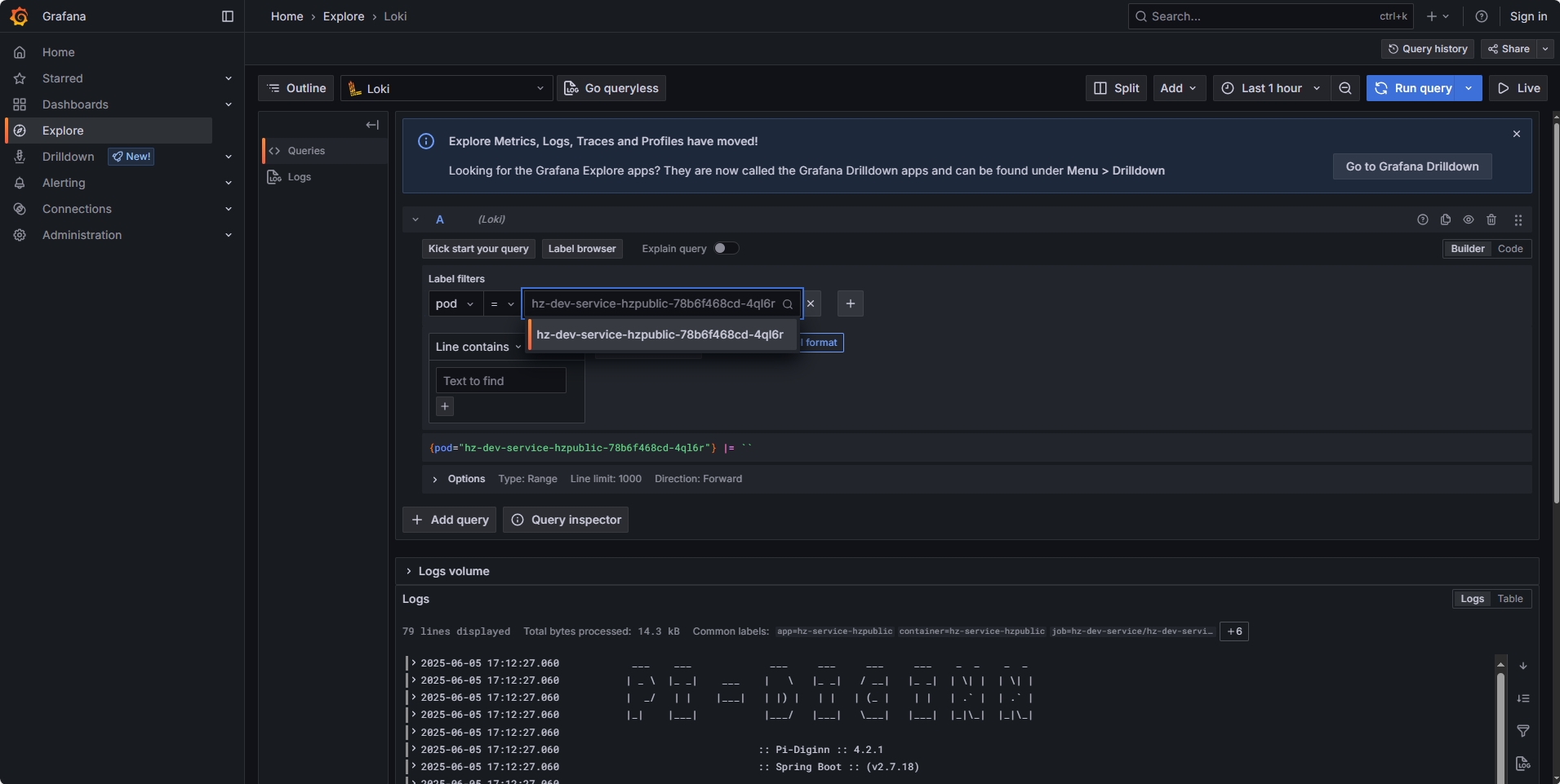This screenshot has height=784, width=1560.
Task: Click the Text to find input field
Action: coord(500,381)
